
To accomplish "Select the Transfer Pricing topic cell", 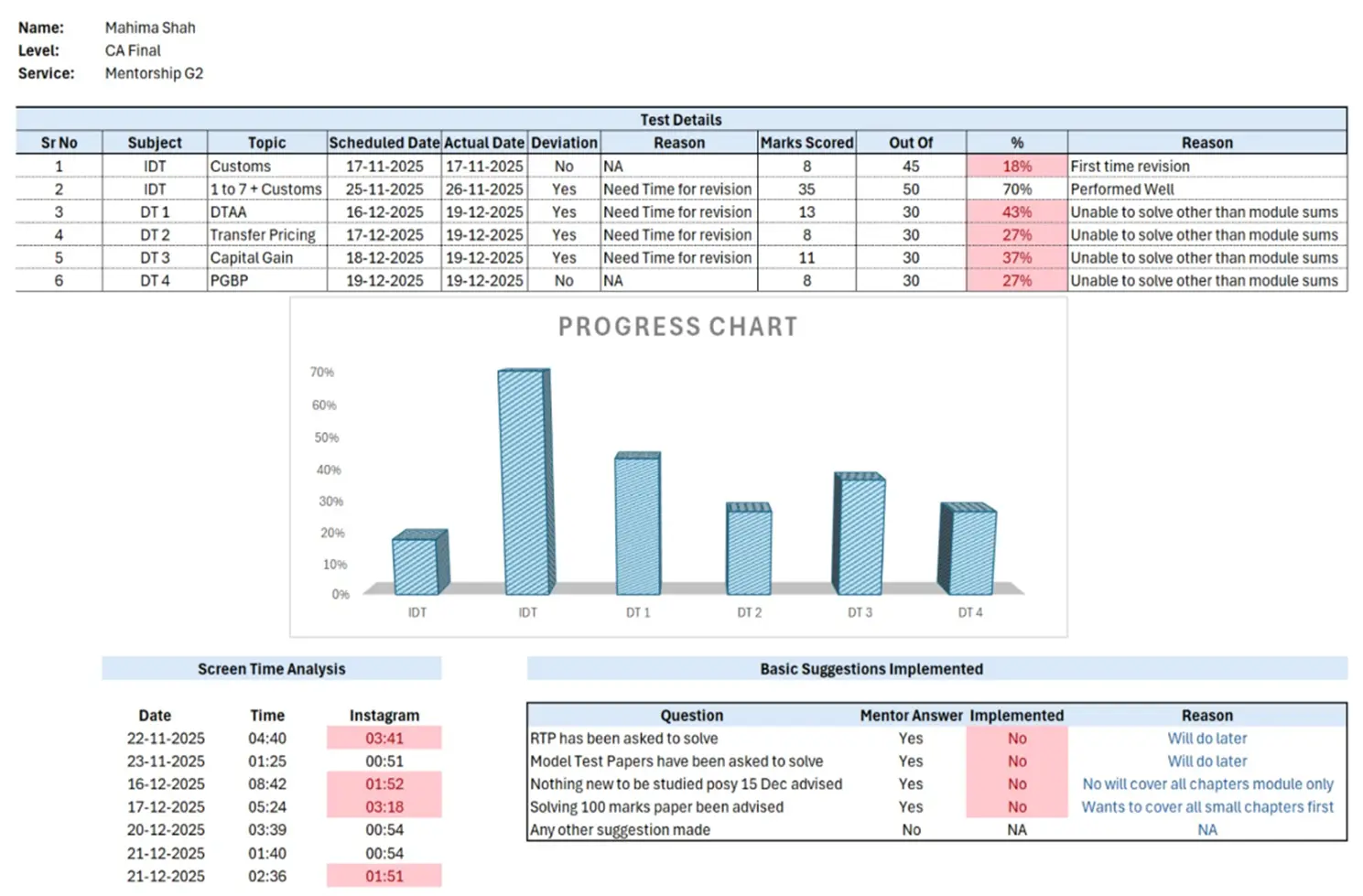I will pyautogui.click(x=263, y=235).
